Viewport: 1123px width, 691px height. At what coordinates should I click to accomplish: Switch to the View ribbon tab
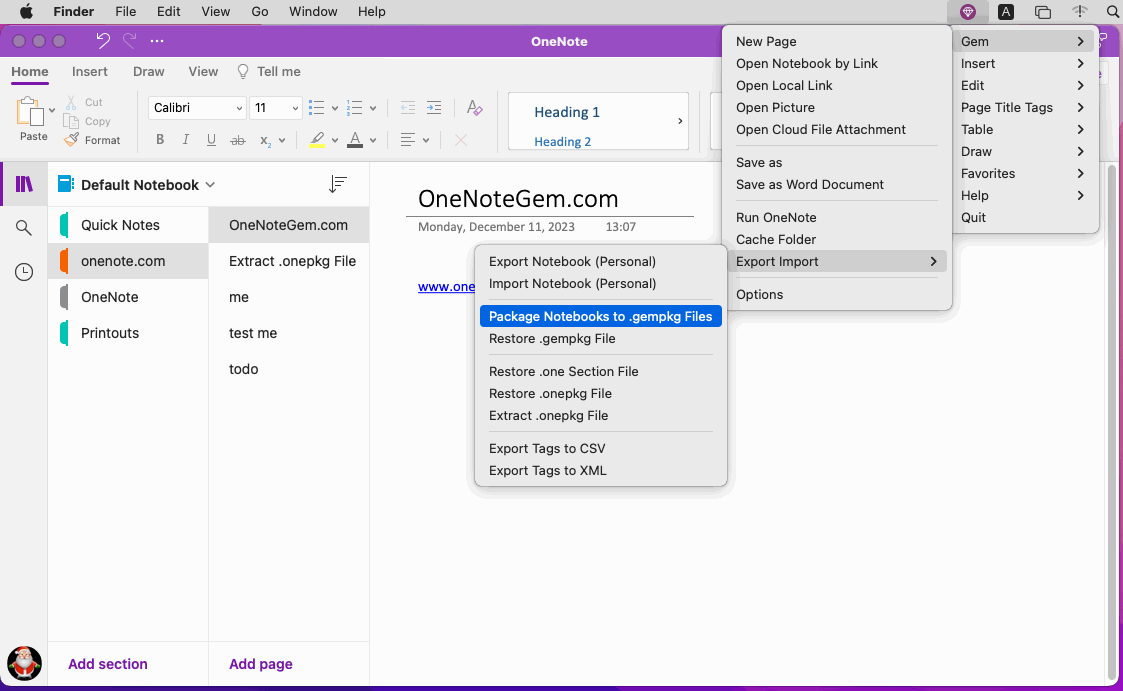tap(203, 72)
